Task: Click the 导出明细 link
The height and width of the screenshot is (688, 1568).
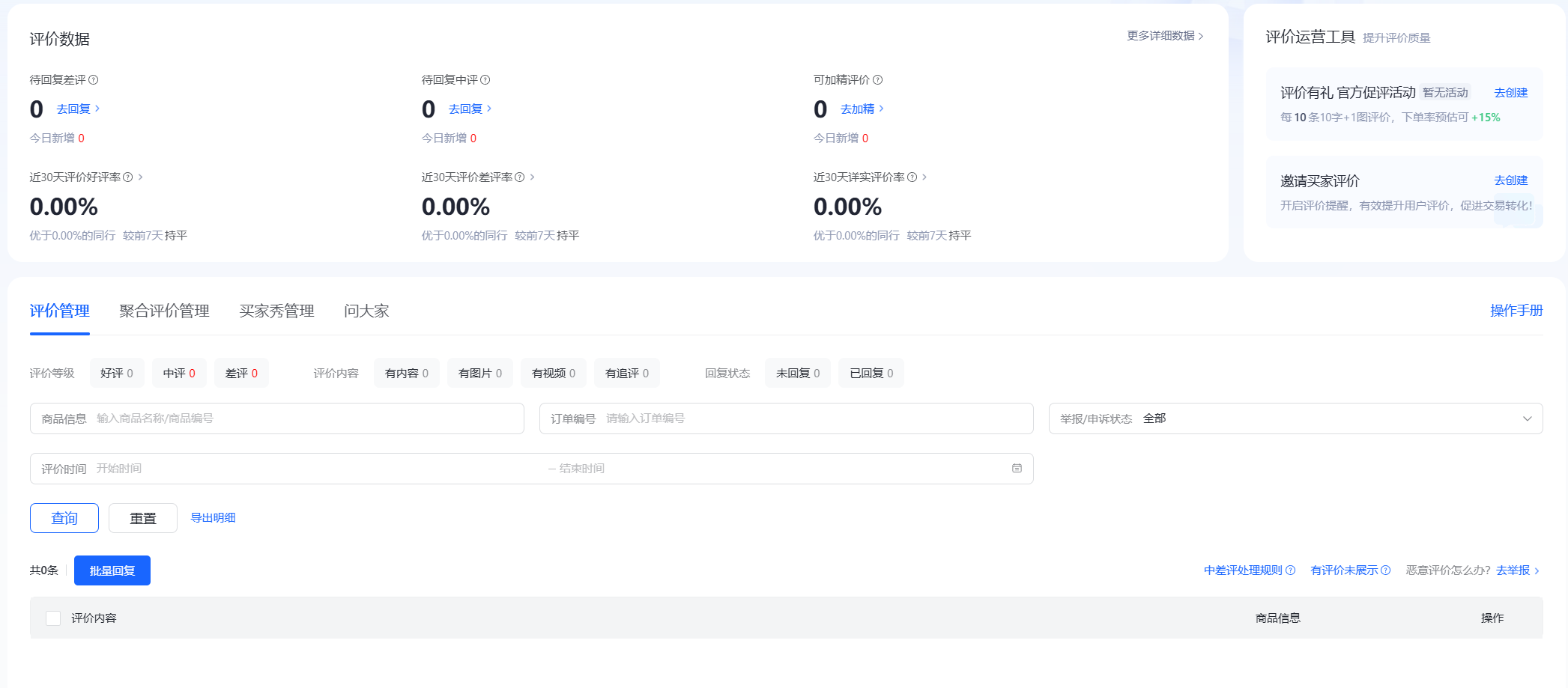Action: [x=213, y=518]
